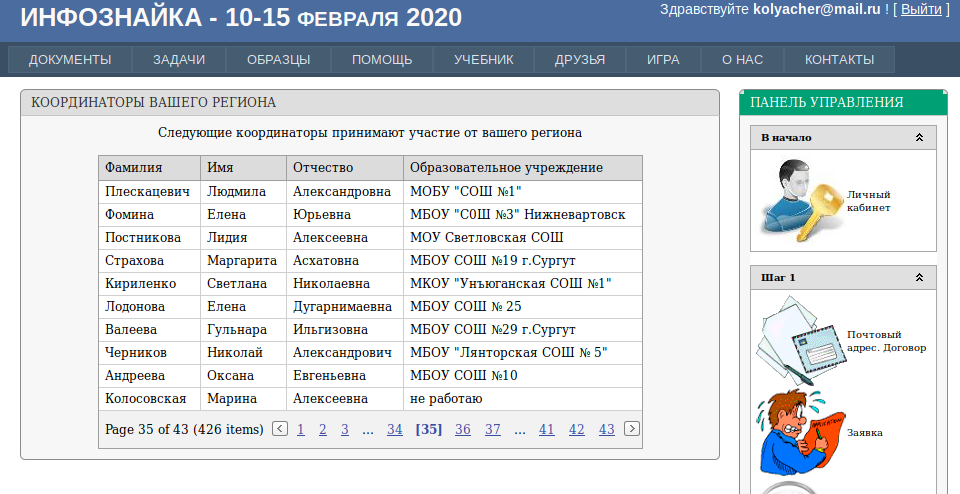The image size is (960, 494).
Task: Open the ОБРАЗЦЫ menu
Action: [x=279, y=59]
